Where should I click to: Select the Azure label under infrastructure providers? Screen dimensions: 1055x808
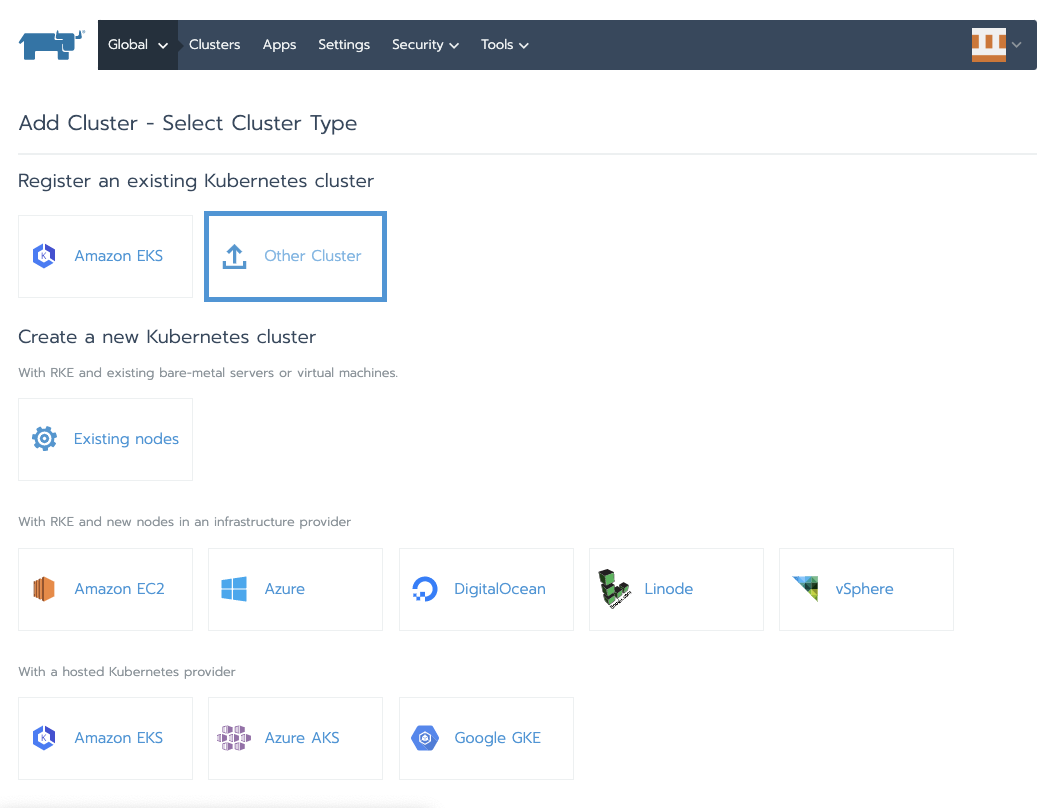[x=285, y=589]
